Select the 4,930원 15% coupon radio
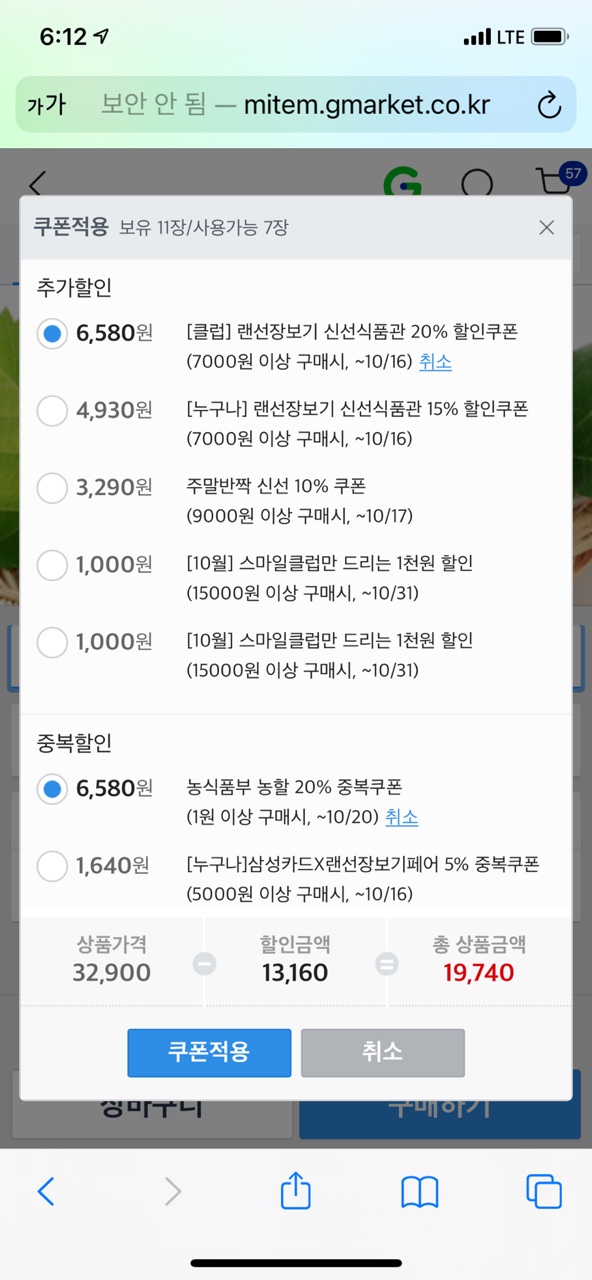The image size is (592, 1280). coord(52,410)
